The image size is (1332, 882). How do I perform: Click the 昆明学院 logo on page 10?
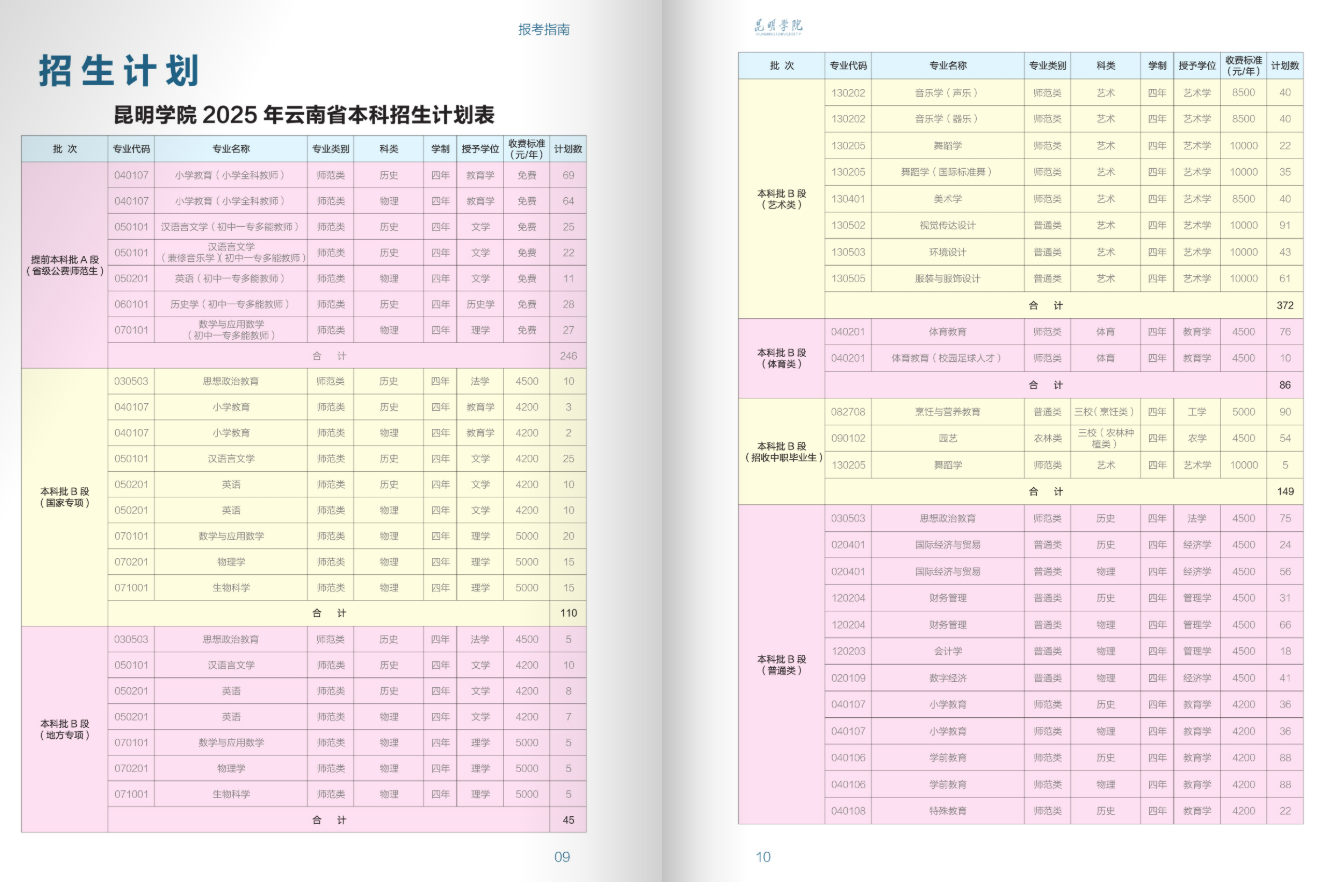[x=778, y=27]
